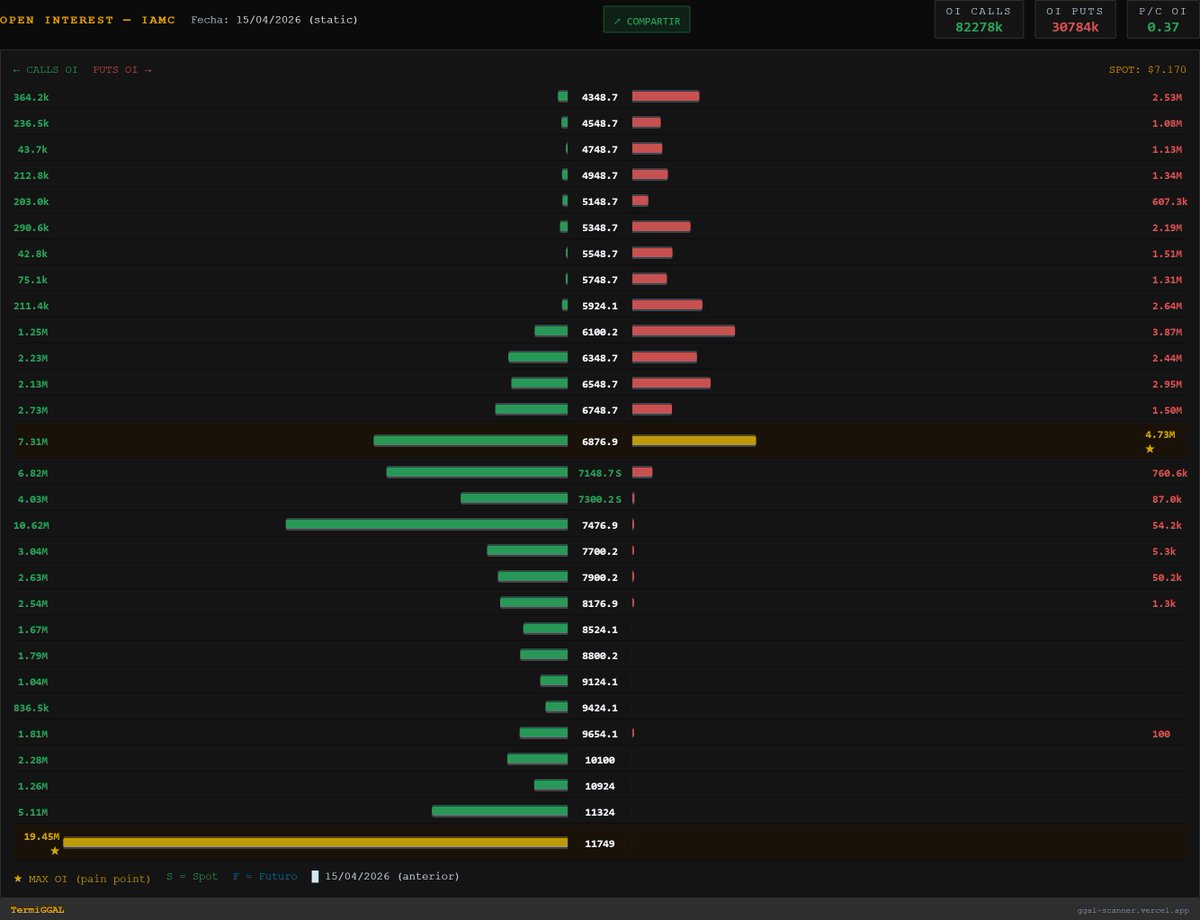Click the white square next to anterior date
The height and width of the screenshot is (920, 1200).
point(316,876)
